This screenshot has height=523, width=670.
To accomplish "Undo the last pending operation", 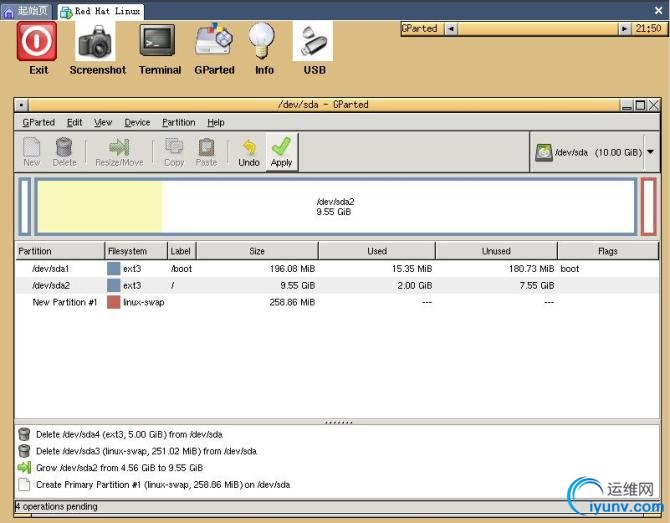I will click(x=249, y=152).
